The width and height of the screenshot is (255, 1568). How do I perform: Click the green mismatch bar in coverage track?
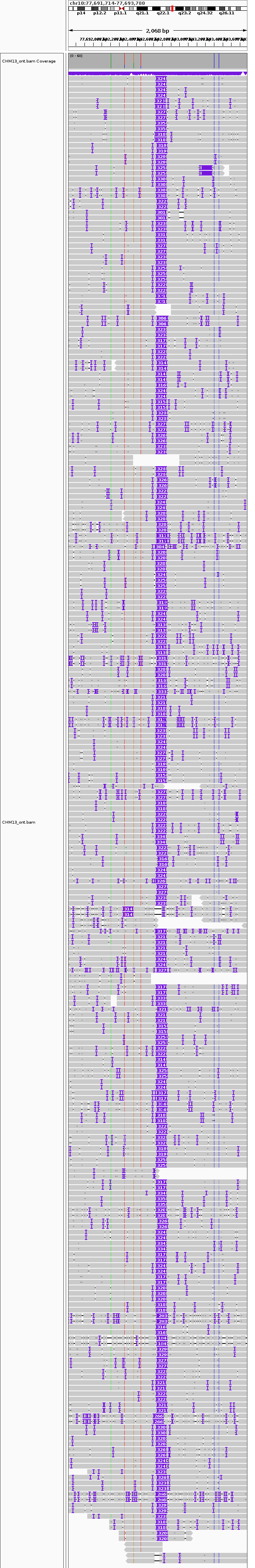[x=112, y=61]
